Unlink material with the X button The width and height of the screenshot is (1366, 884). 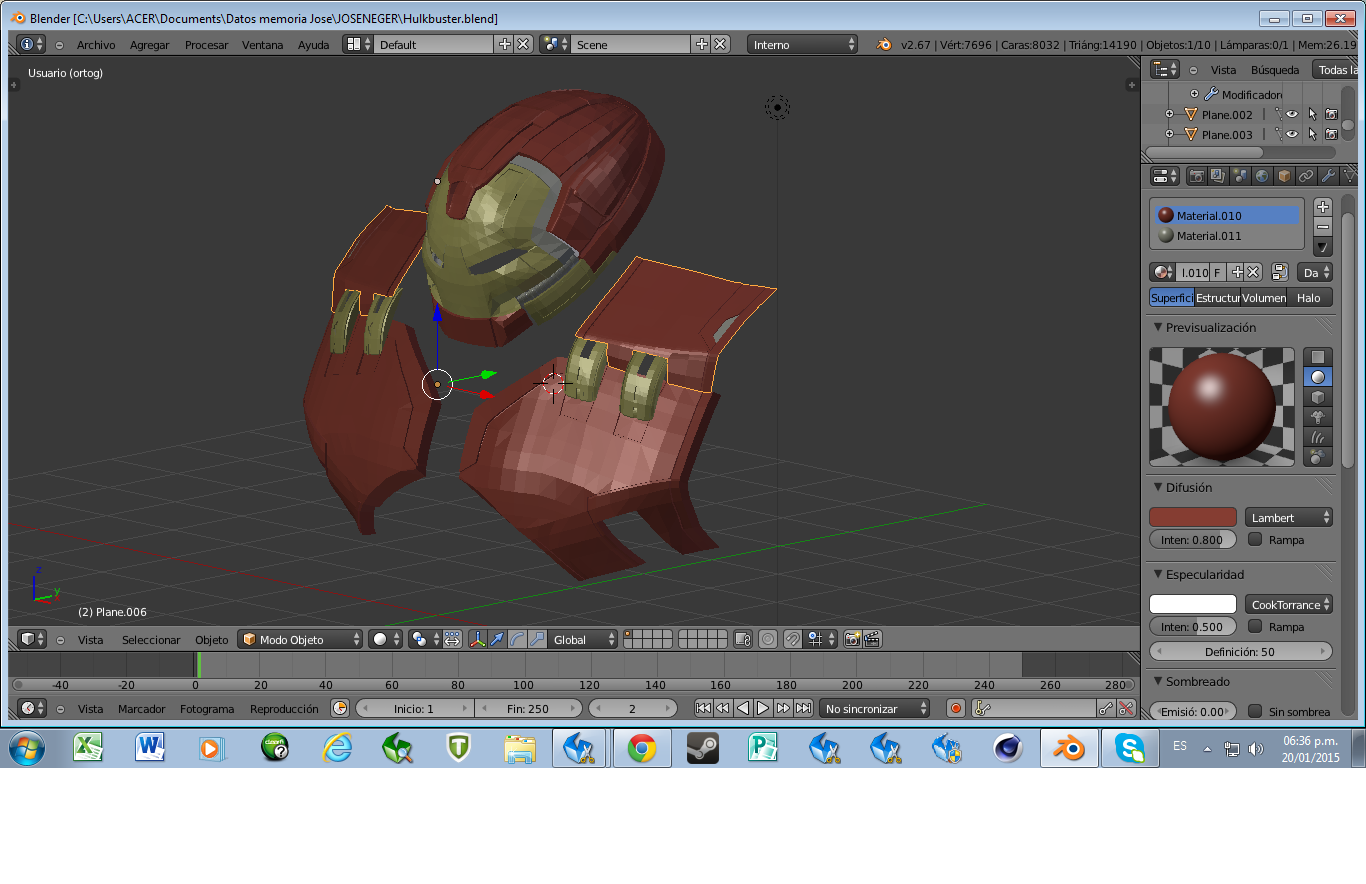pyautogui.click(x=1252, y=272)
